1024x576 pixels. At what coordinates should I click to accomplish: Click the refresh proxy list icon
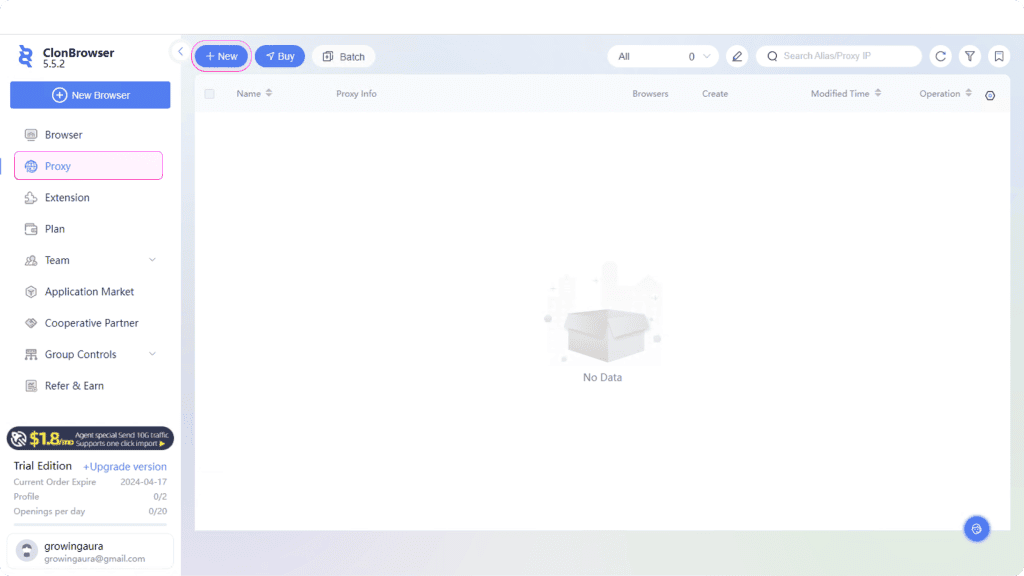[x=940, y=57]
